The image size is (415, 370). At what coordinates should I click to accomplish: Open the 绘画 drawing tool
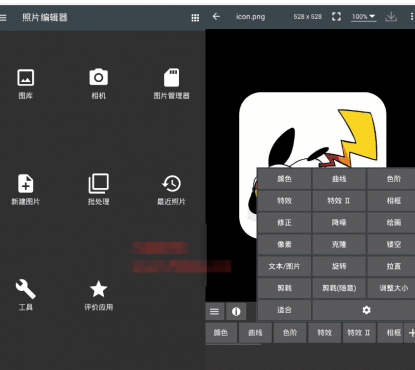[393, 223]
